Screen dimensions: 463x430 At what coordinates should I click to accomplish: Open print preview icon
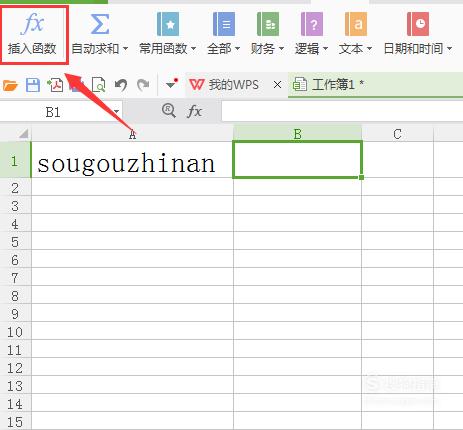(x=99, y=85)
